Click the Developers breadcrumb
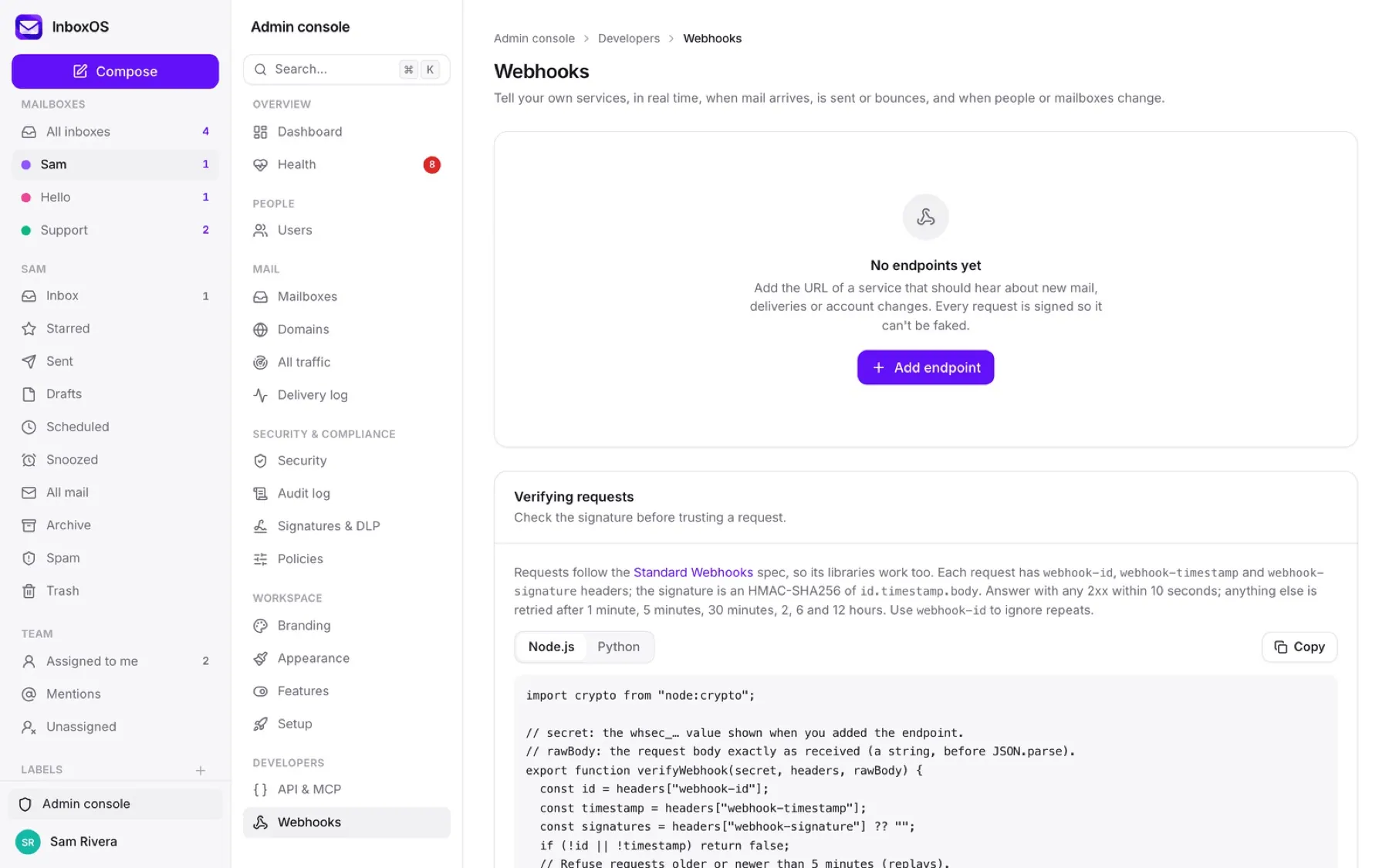The image size is (1389, 868). click(x=629, y=39)
